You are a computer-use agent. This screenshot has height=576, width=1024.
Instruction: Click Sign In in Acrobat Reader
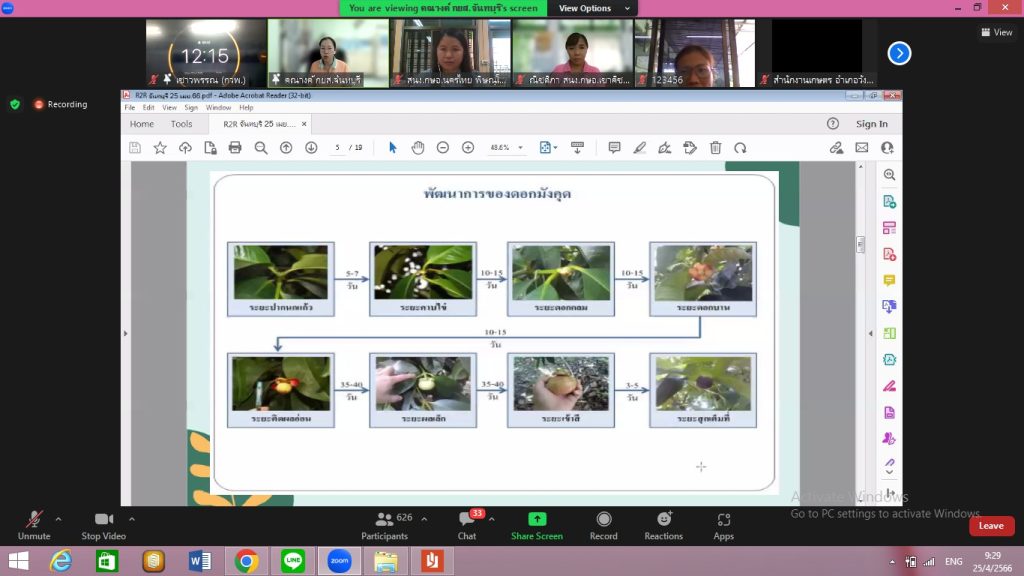click(871, 124)
